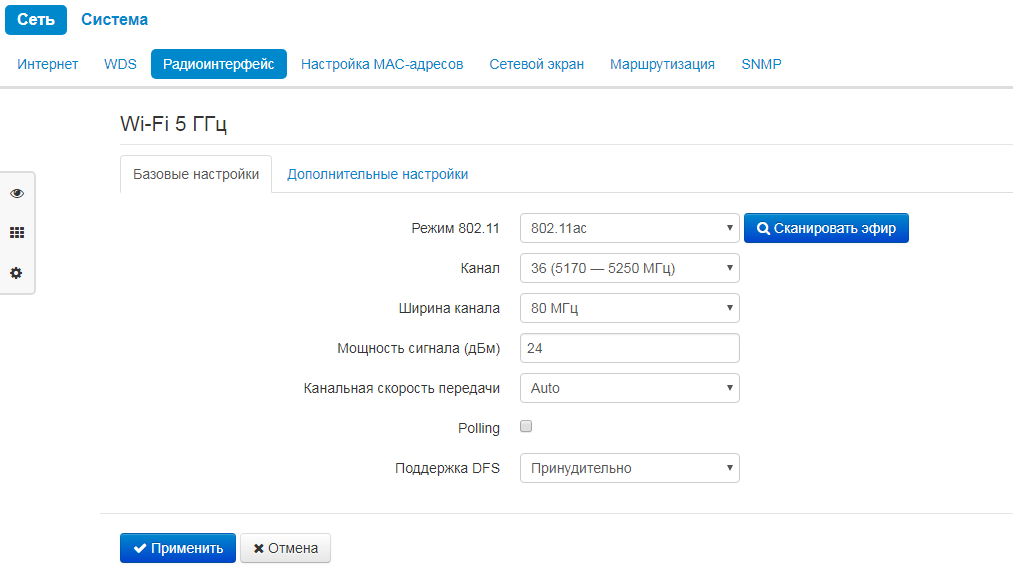The height and width of the screenshot is (574, 1013).
Task: Go to the Интернет section
Action: tap(48, 64)
